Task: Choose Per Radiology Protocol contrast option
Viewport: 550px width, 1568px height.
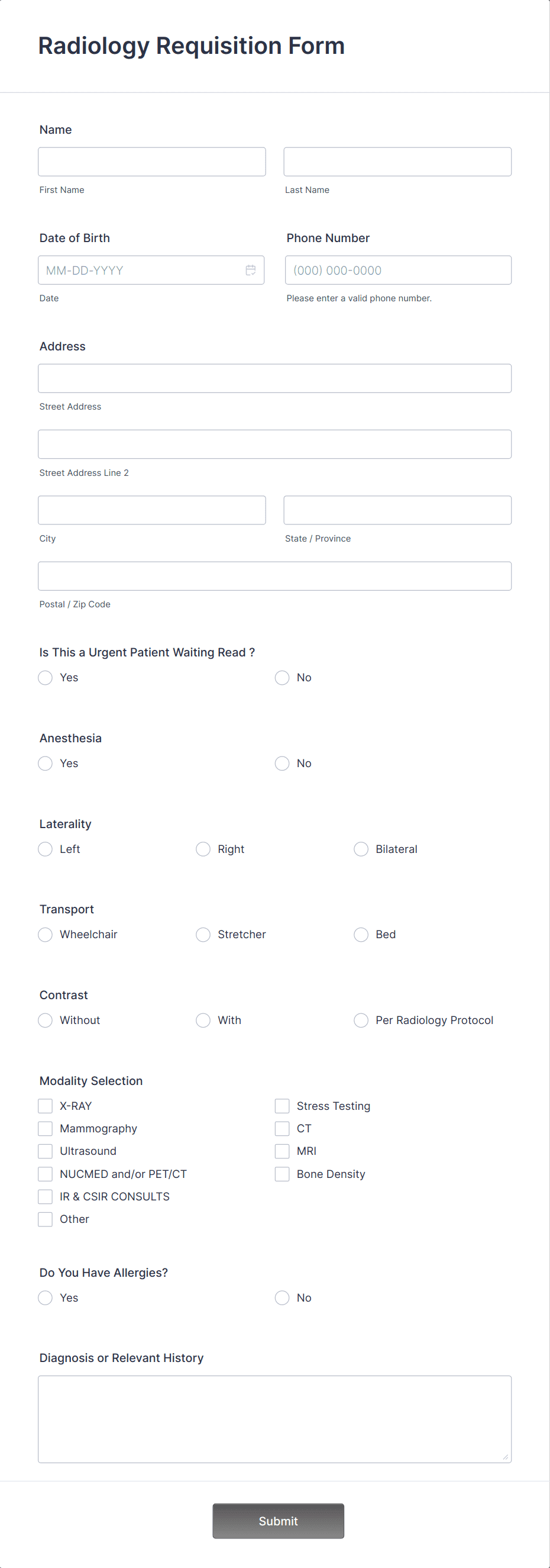Action: coord(361,1020)
